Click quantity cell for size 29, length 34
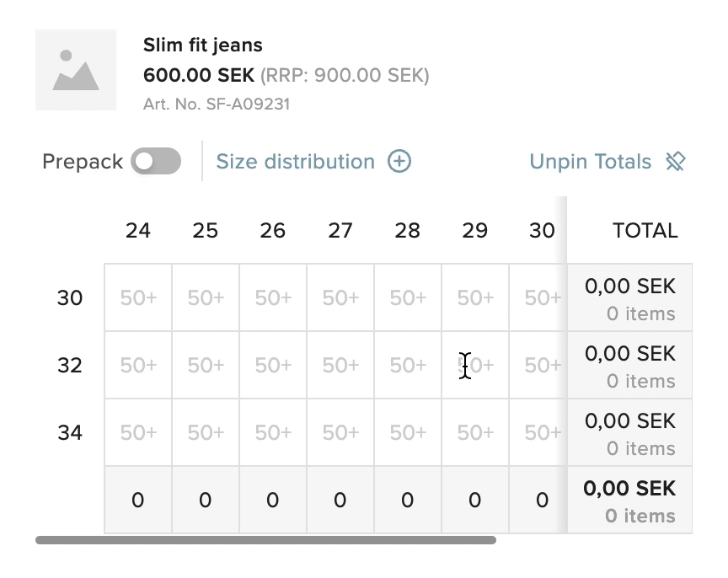The image size is (728, 578). pyautogui.click(x=475, y=433)
